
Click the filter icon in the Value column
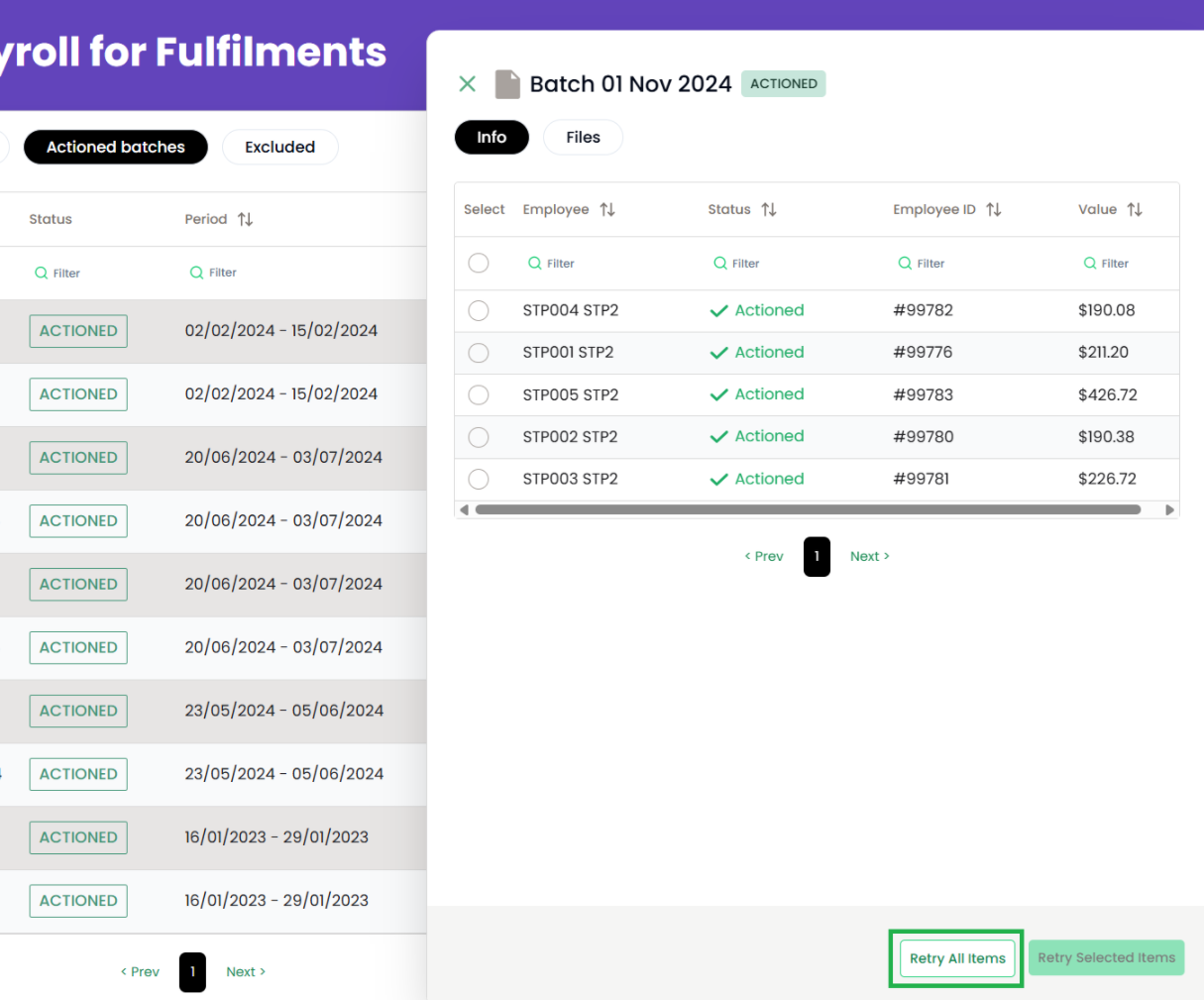click(1089, 263)
